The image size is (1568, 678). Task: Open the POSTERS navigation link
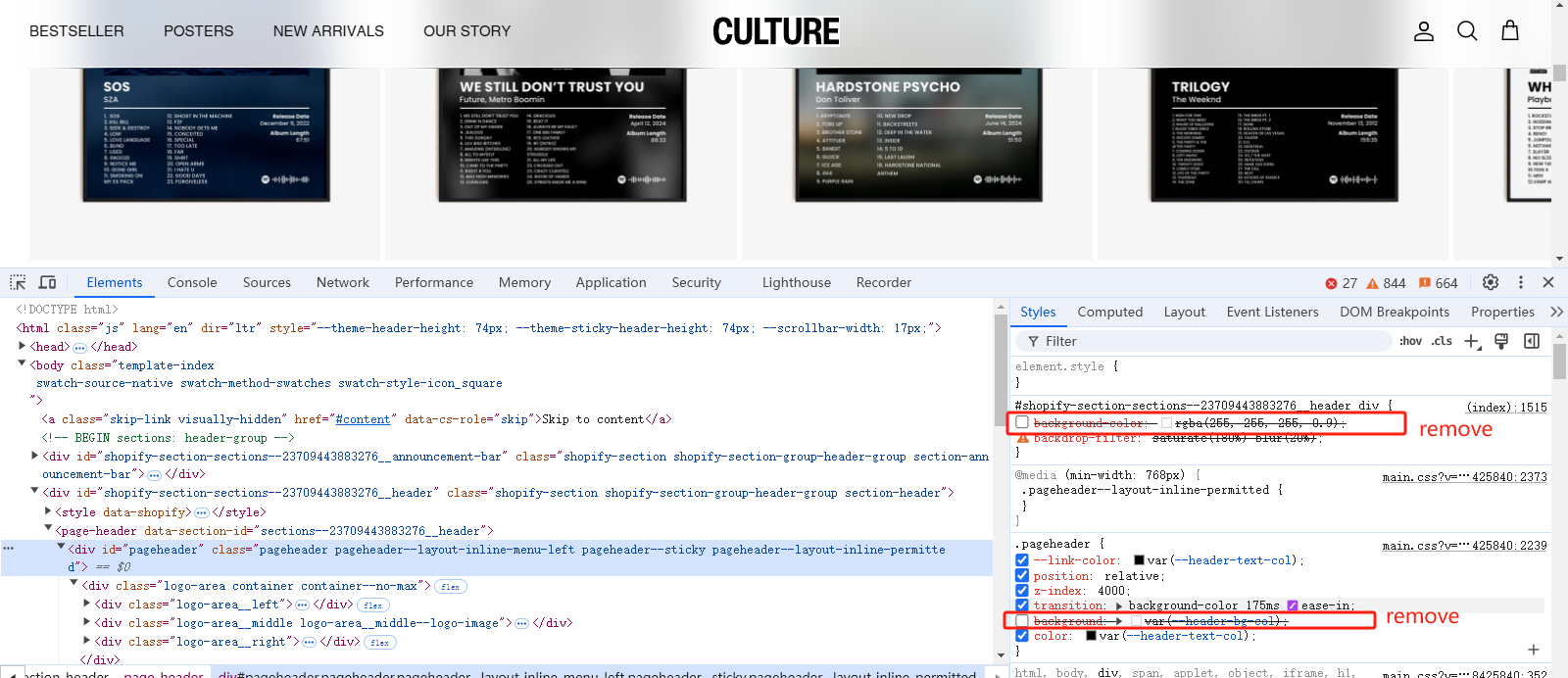click(x=199, y=31)
